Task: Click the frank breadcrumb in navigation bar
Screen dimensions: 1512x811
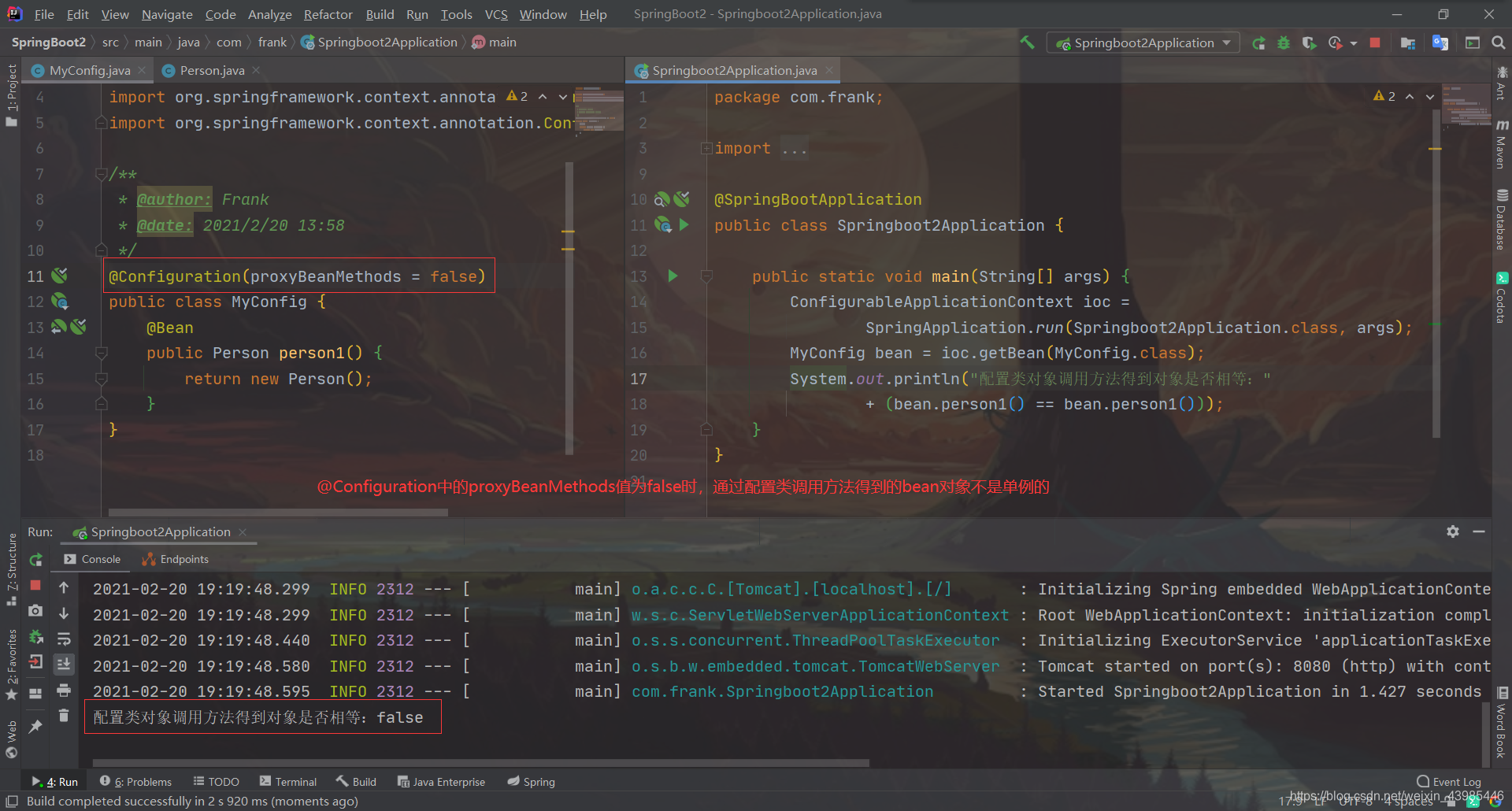Action: click(272, 43)
